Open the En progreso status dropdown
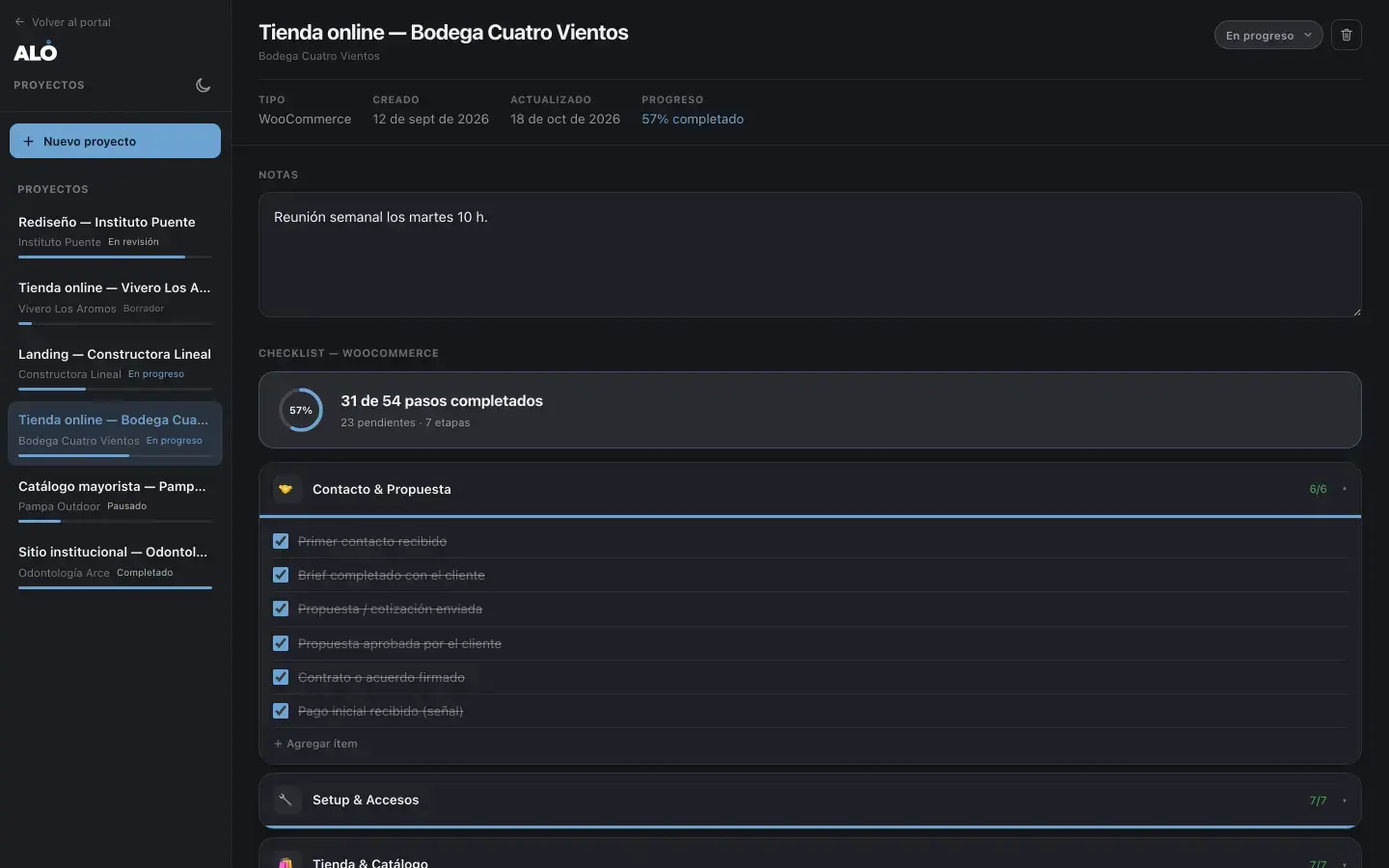Image resolution: width=1389 pixels, height=868 pixels. point(1268,35)
